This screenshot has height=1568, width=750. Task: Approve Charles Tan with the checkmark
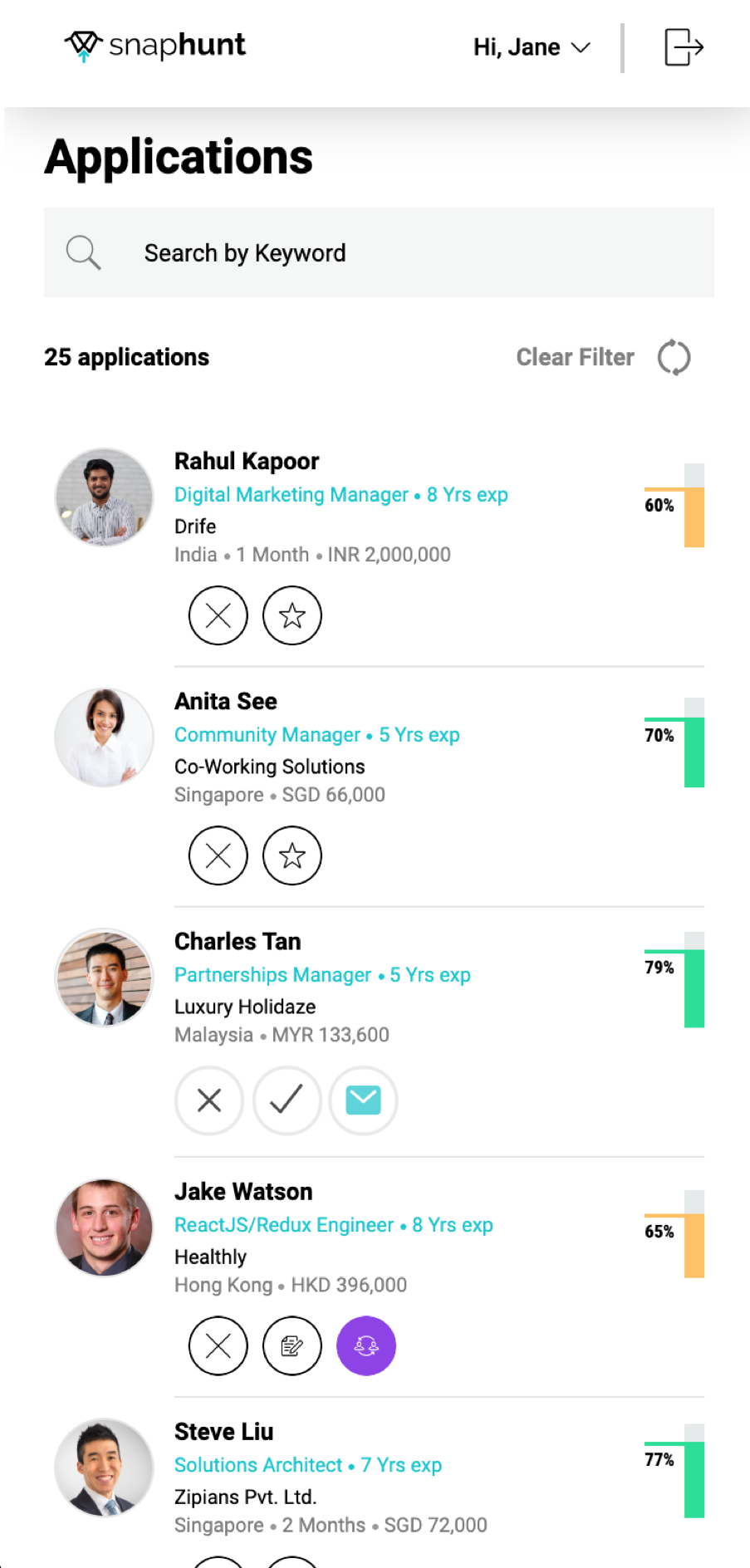pos(287,1100)
